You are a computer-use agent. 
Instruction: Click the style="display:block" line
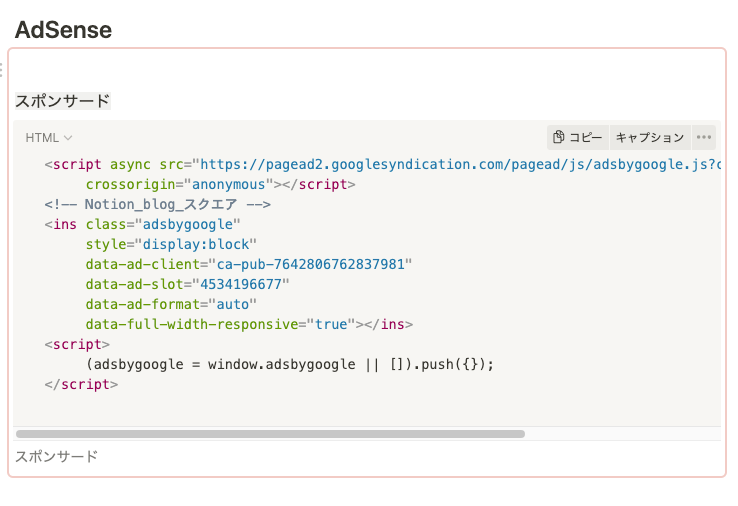[171, 244]
